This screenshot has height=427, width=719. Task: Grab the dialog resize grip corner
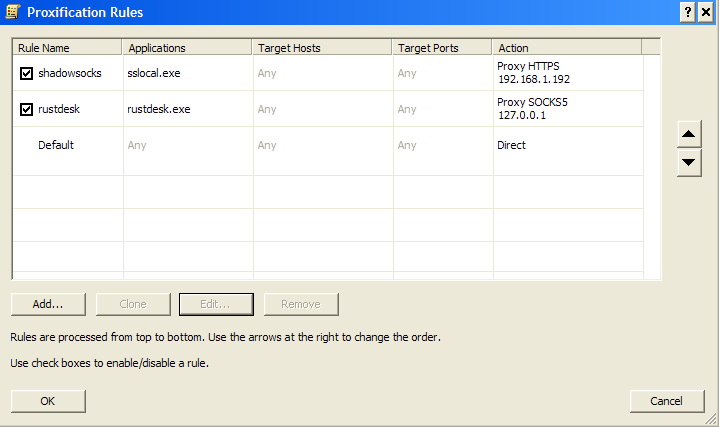tap(711, 418)
